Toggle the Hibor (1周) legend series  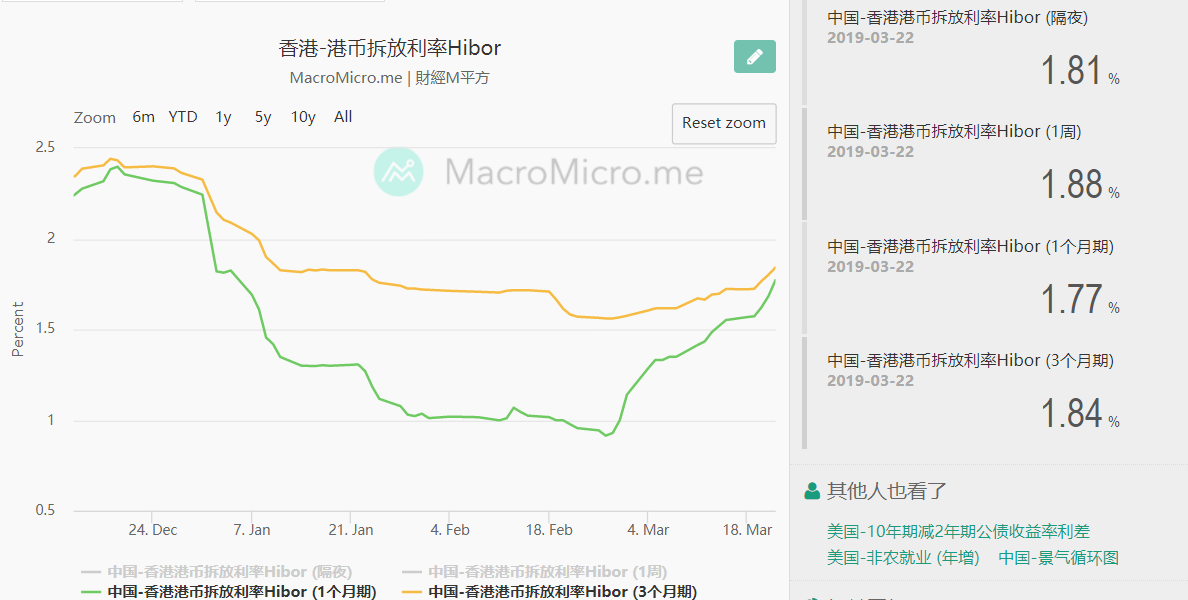click(x=535, y=572)
